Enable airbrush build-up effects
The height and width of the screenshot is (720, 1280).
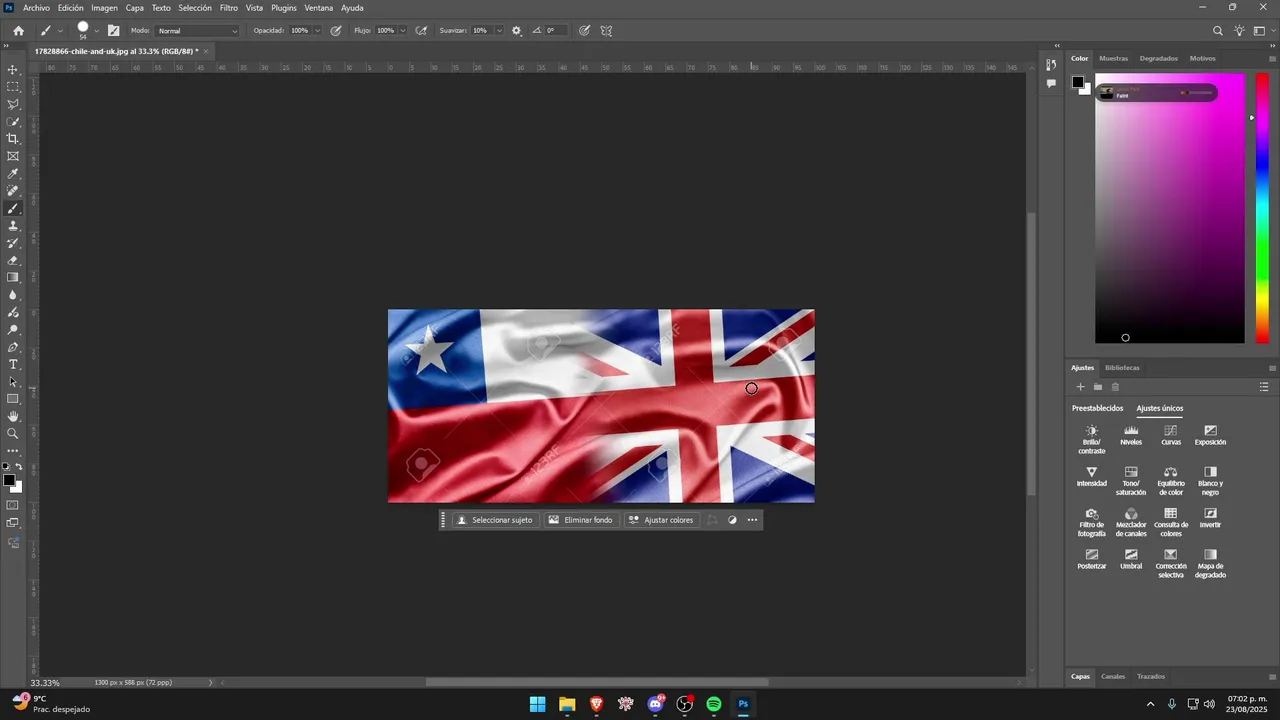coord(422,31)
